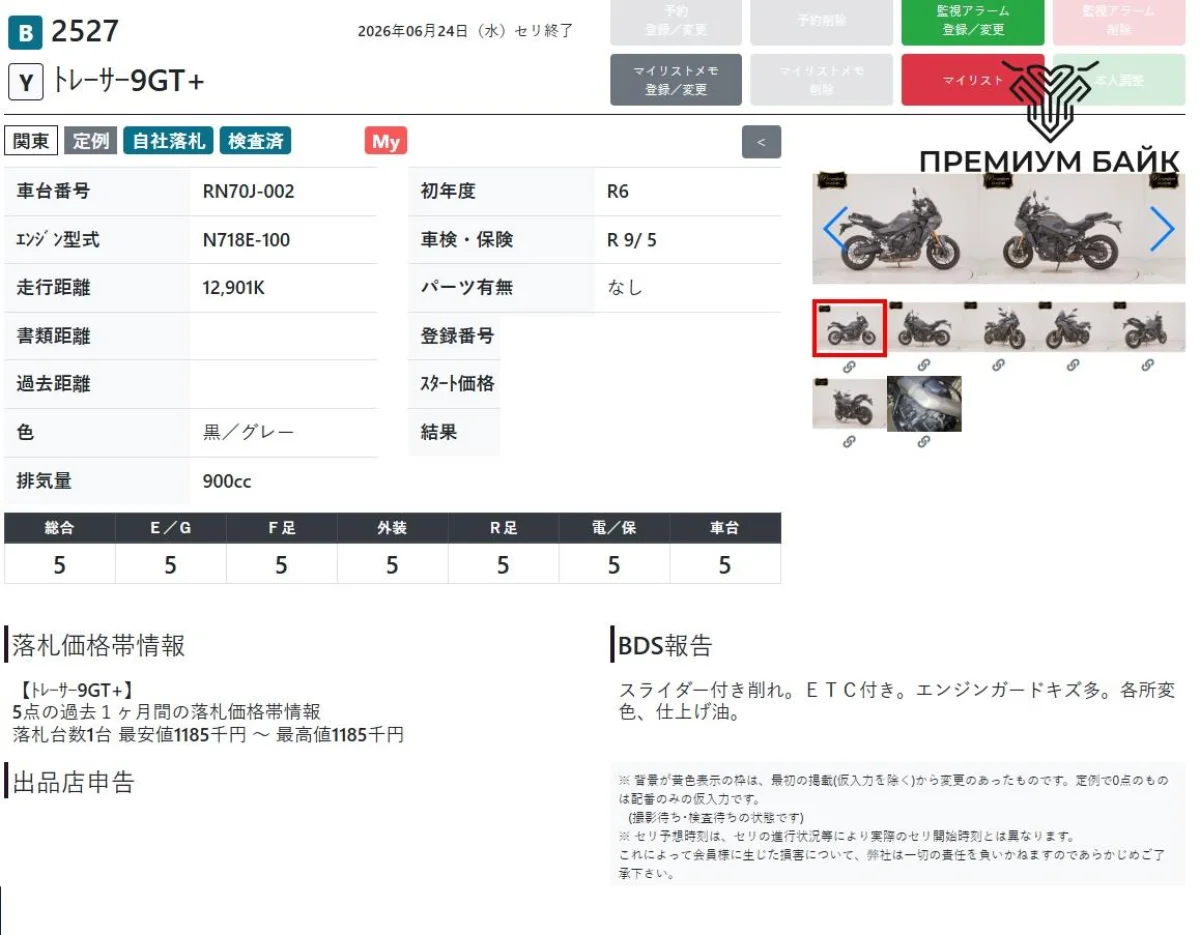Select the model name トレーサー9GT+ heading
Screen dimensions: 1200x935
(x=128, y=82)
